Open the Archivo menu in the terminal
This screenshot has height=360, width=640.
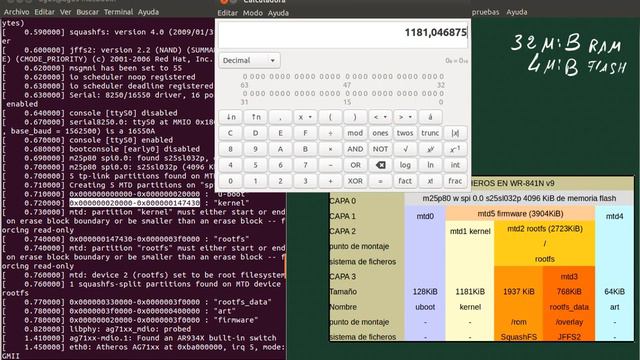coord(16,12)
